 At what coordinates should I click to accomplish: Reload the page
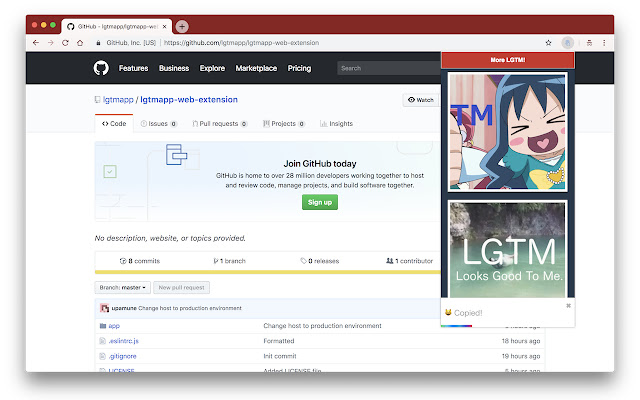click(x=65, y=42)
